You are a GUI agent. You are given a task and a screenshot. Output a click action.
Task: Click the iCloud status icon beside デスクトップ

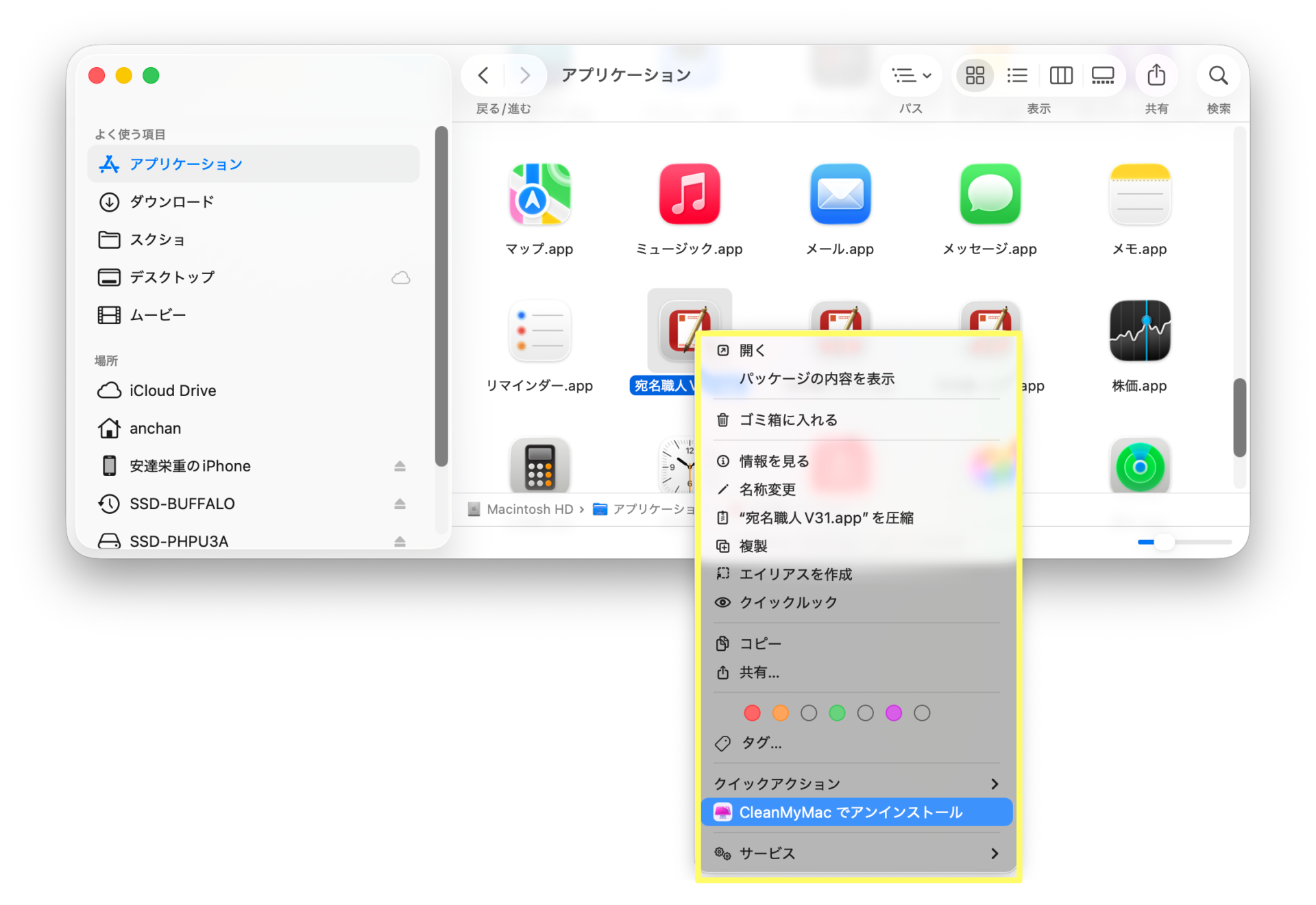(x=401, y=277)
